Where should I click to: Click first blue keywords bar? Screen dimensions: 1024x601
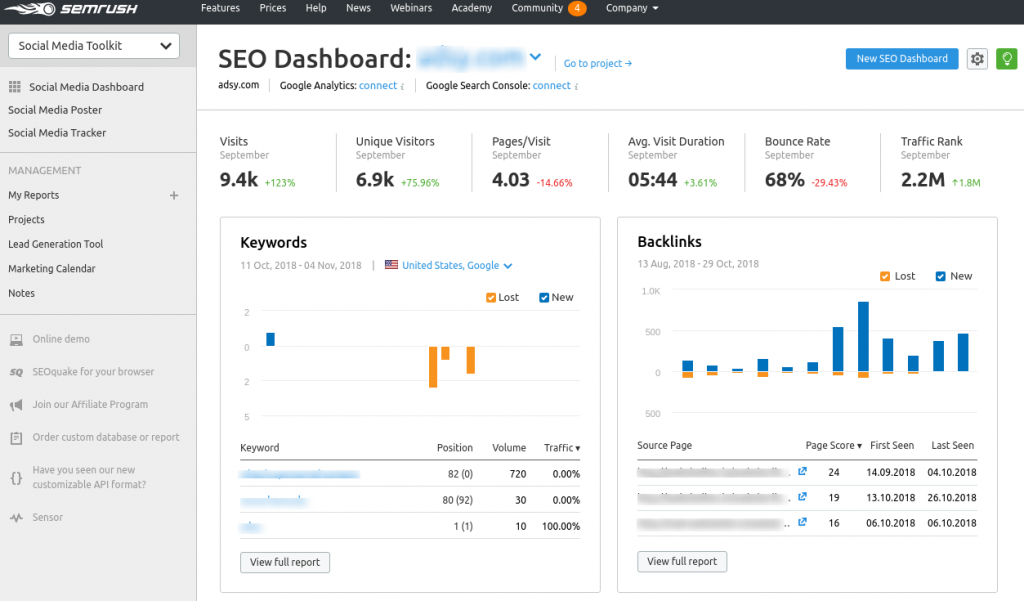click(270, 339)
